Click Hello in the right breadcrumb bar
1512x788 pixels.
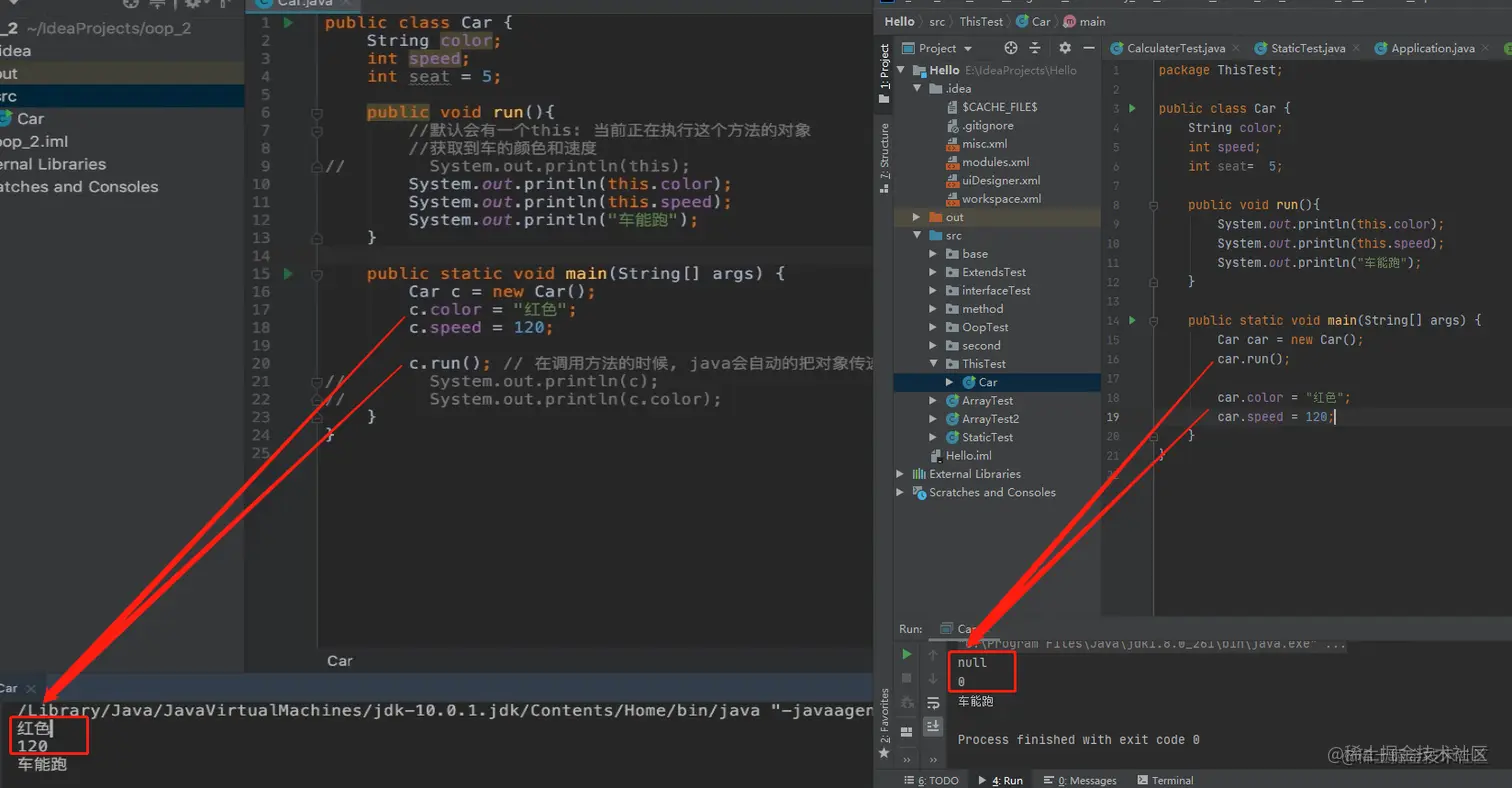(x=899, y=21)
